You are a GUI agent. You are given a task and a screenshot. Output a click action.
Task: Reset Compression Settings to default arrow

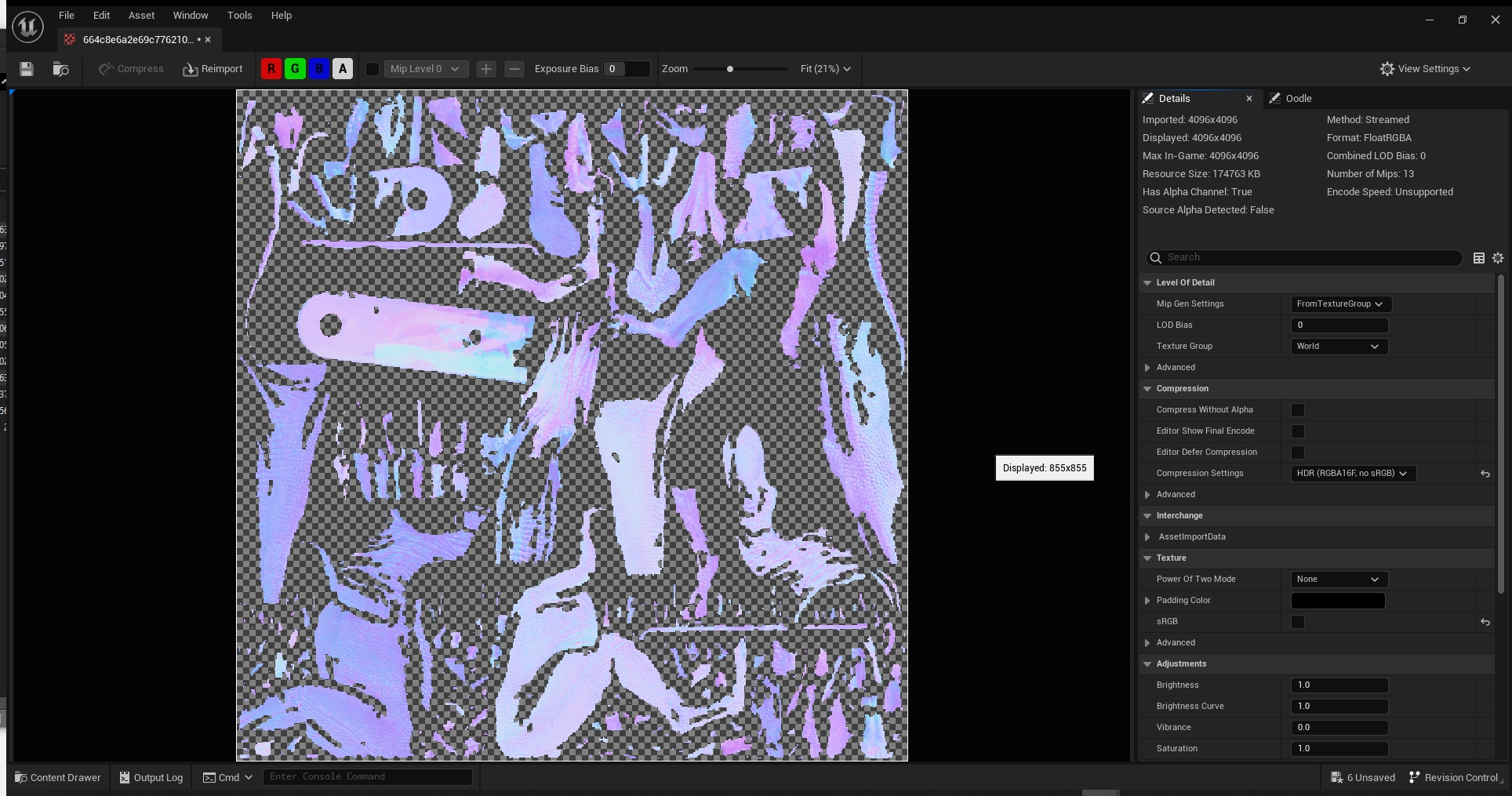1485,474
